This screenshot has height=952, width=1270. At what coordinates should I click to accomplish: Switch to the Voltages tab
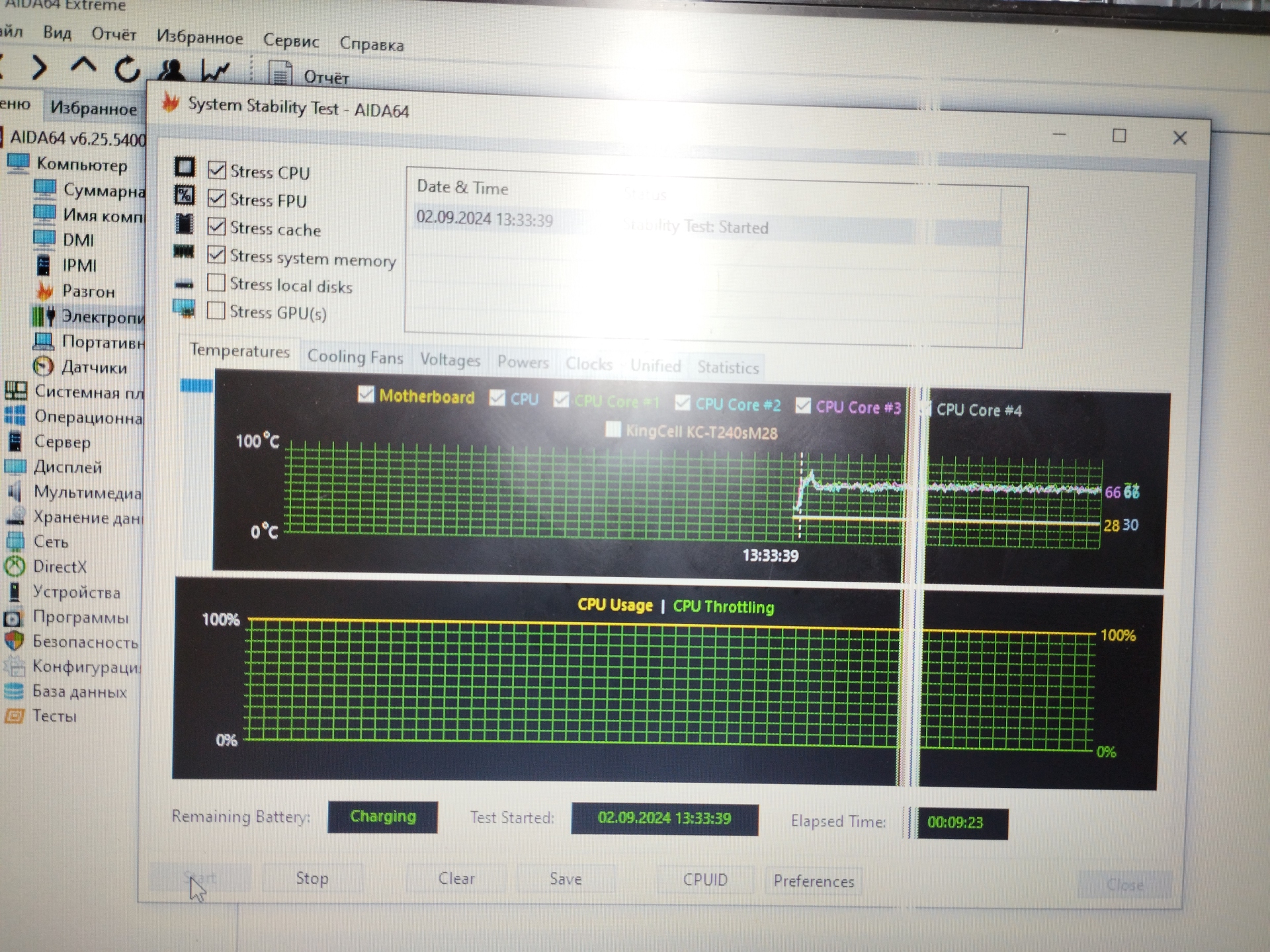coord(450,360)
